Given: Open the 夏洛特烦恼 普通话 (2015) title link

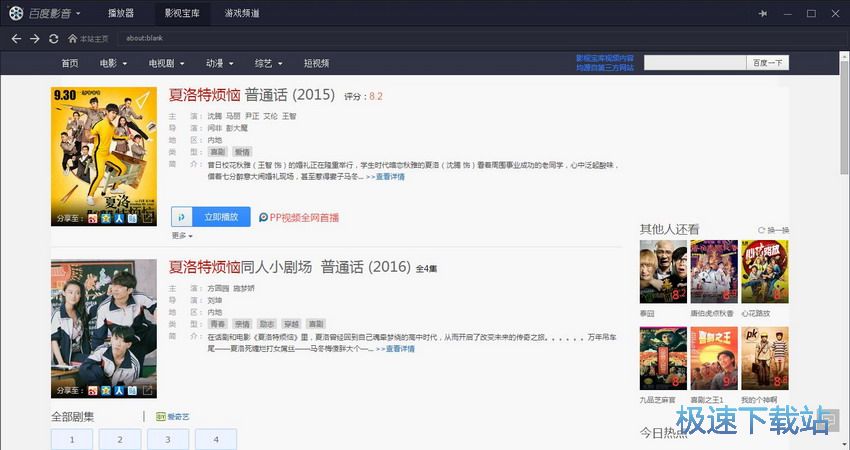Looking at the screenshot, I should [x=252, y=95].
